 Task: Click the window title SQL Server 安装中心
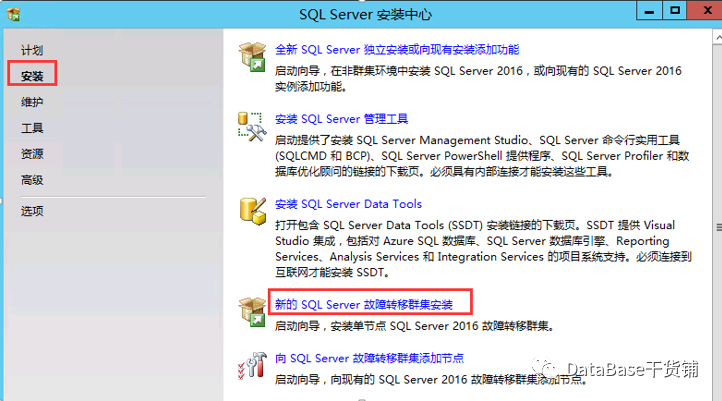pyautogui.click(x=365, y=14)
